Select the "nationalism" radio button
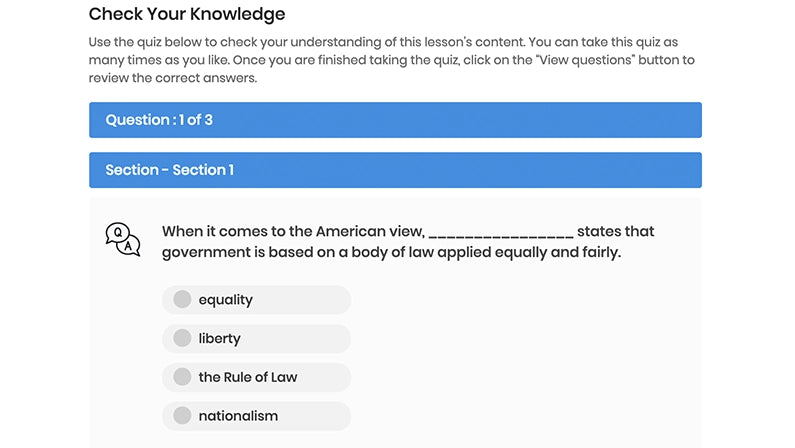Viewport: 795px width, 448px height. 182,416
